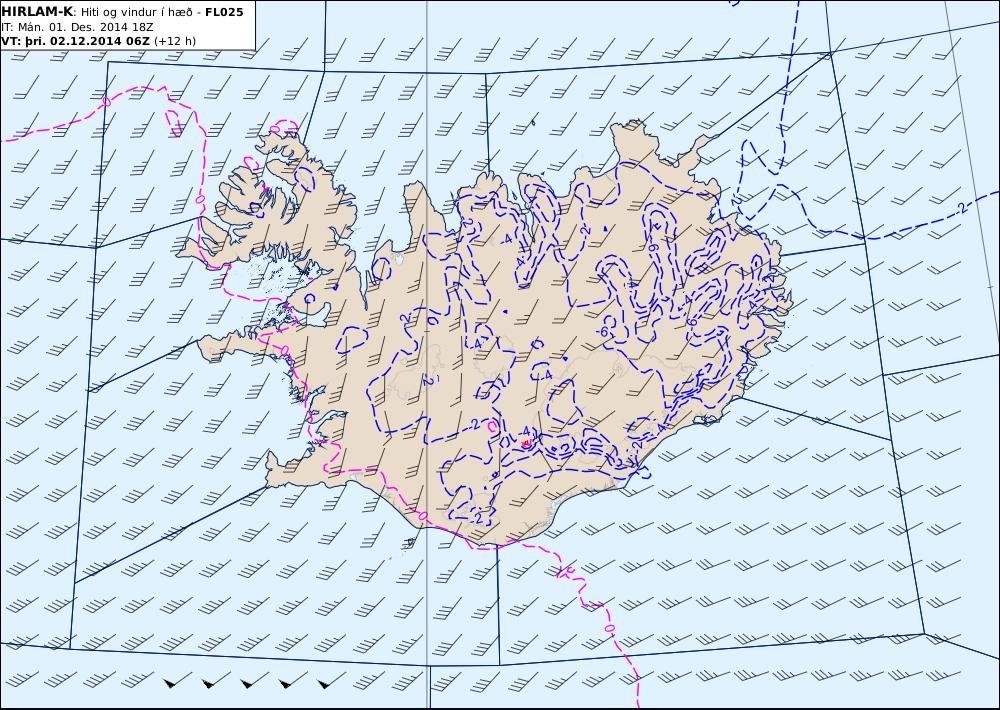Click the red marker in southern Iceland
This screenshot has height=710, width=1000.
pos(526,443)
